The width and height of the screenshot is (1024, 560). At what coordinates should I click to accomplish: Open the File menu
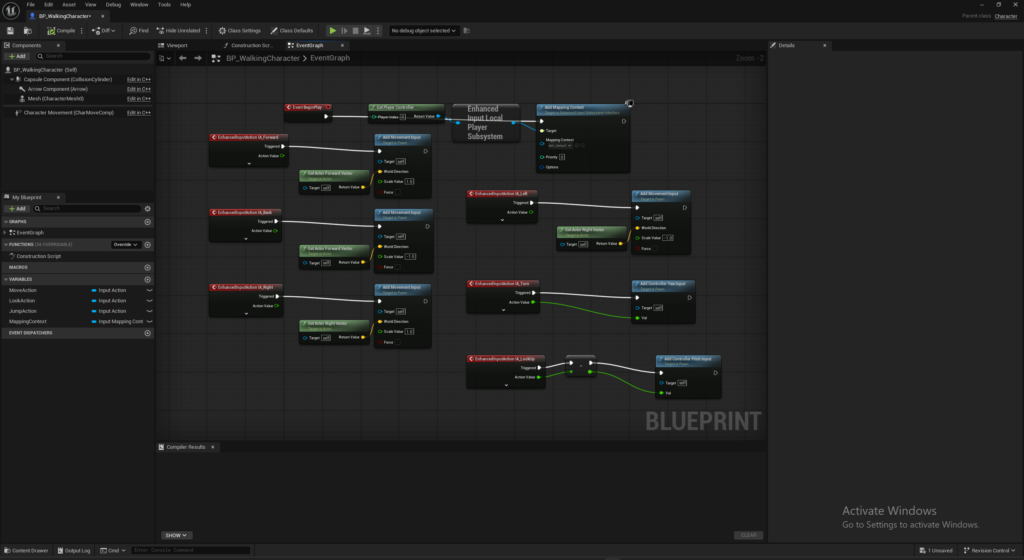point(31,5)
